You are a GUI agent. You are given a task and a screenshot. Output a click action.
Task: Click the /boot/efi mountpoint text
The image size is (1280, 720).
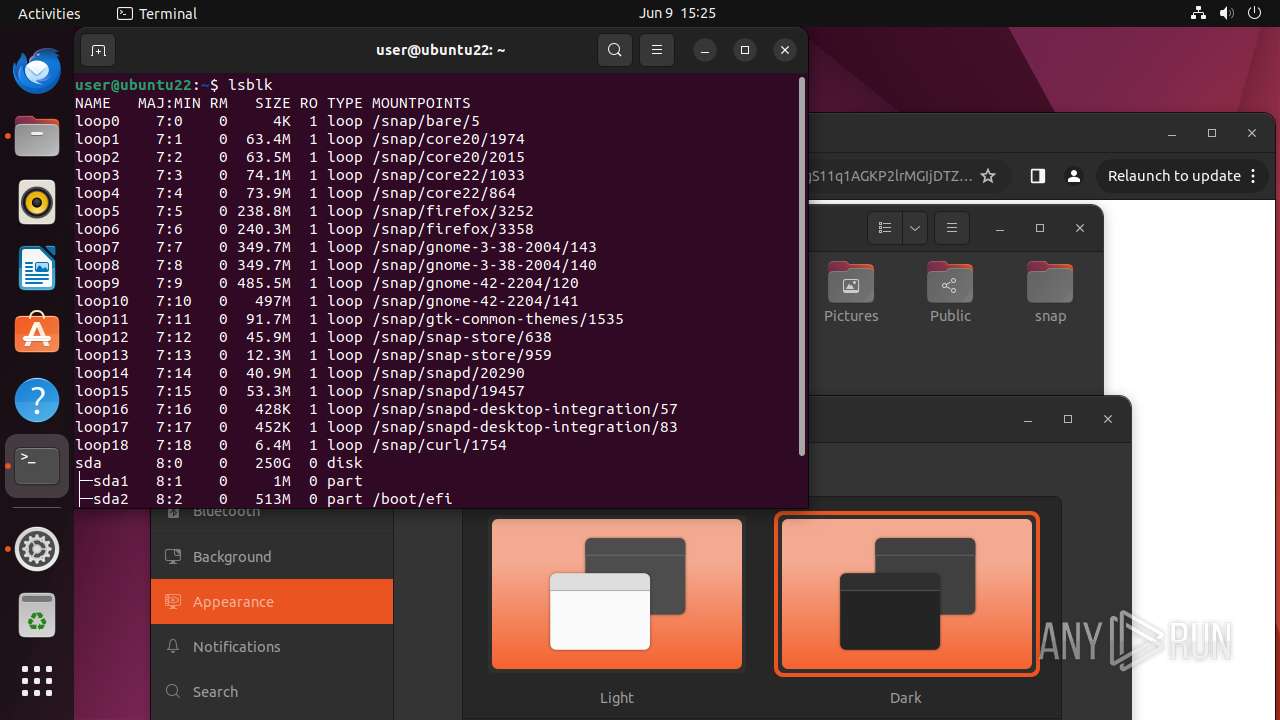pos(412,499)
